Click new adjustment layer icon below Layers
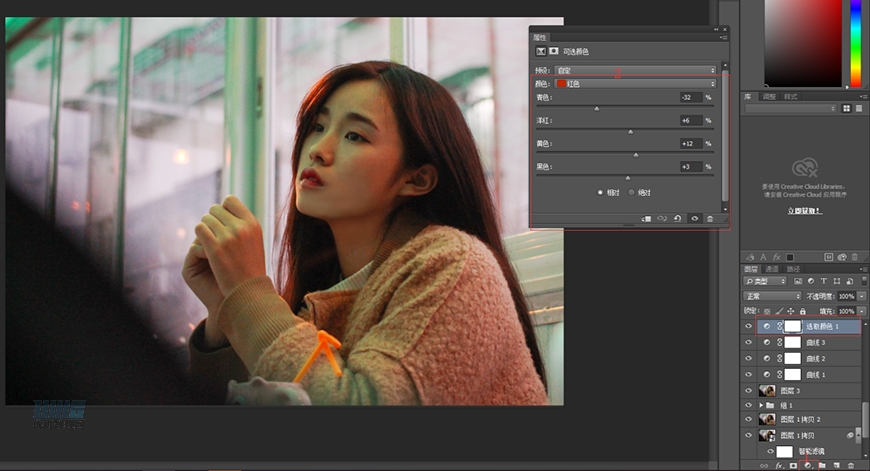Screen dimensions: 870x471 [x=807, y=465]
